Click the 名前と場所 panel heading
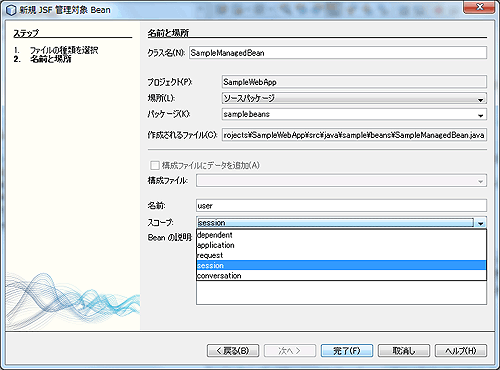 [x=168, y=33]
